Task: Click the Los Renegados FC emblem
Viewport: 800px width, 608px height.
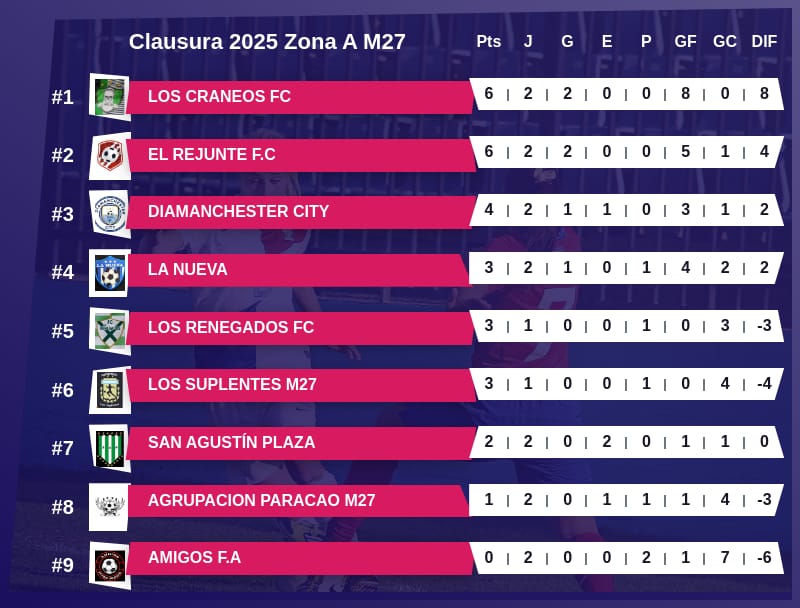Action: click(110, 330)
